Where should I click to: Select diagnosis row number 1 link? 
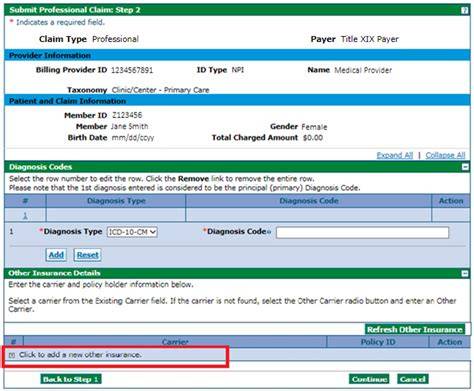pyautogui.click(x=25, y=216)
